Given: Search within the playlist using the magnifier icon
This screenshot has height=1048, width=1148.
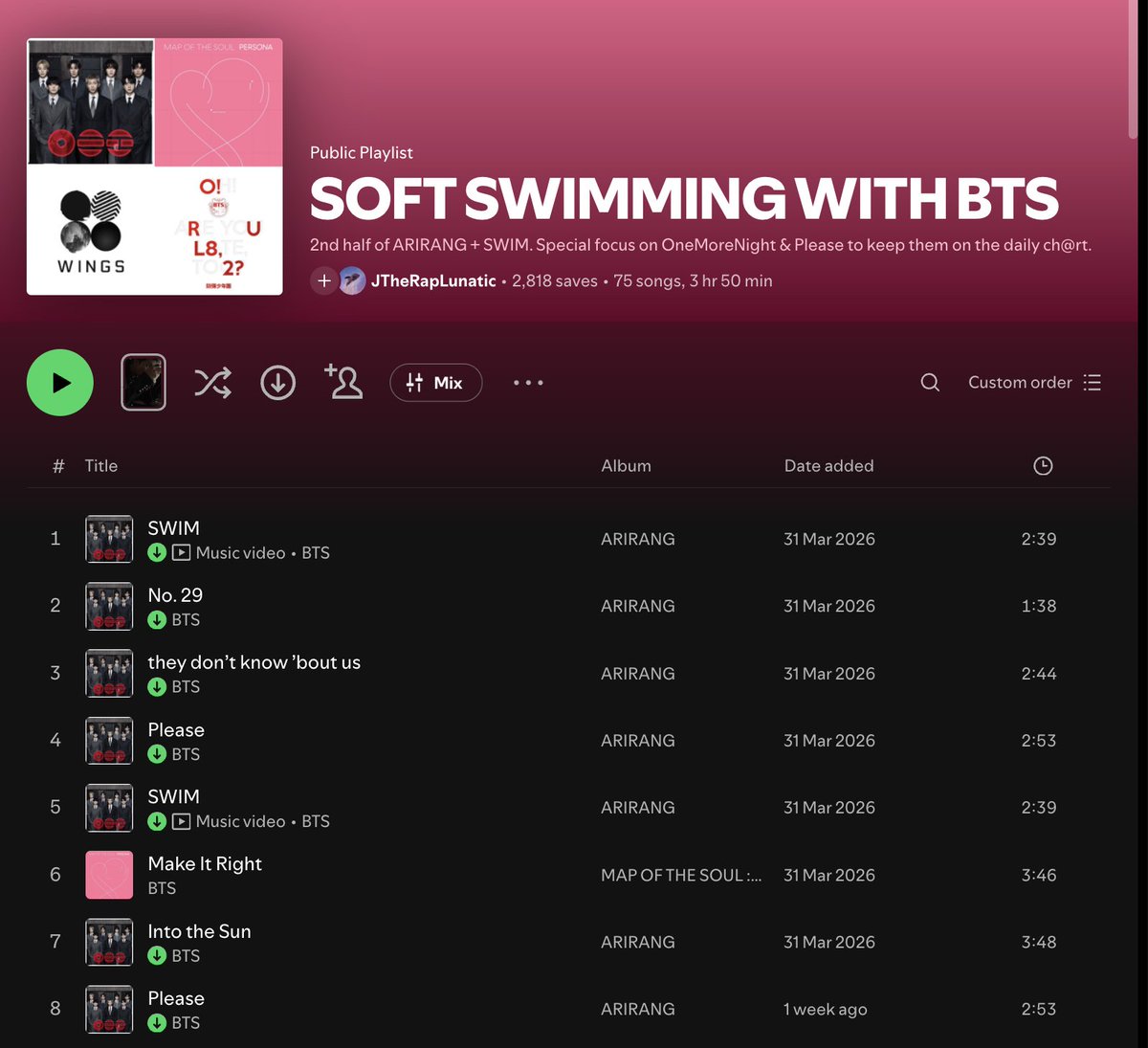Looking at the screenshot, I should click(x=930, y=383).
